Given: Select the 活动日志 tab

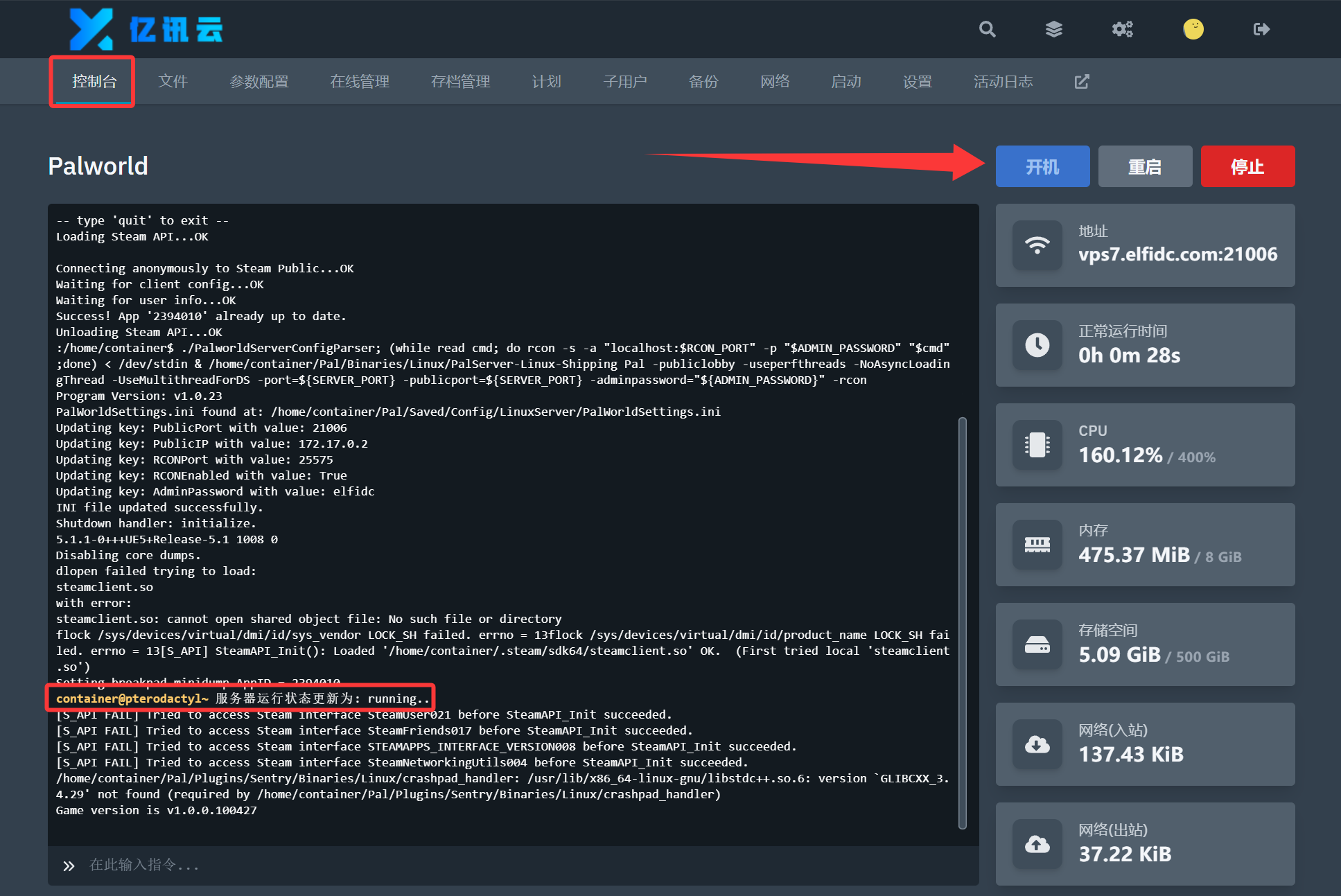Looking at the screenshot, I should point(1003,82).
